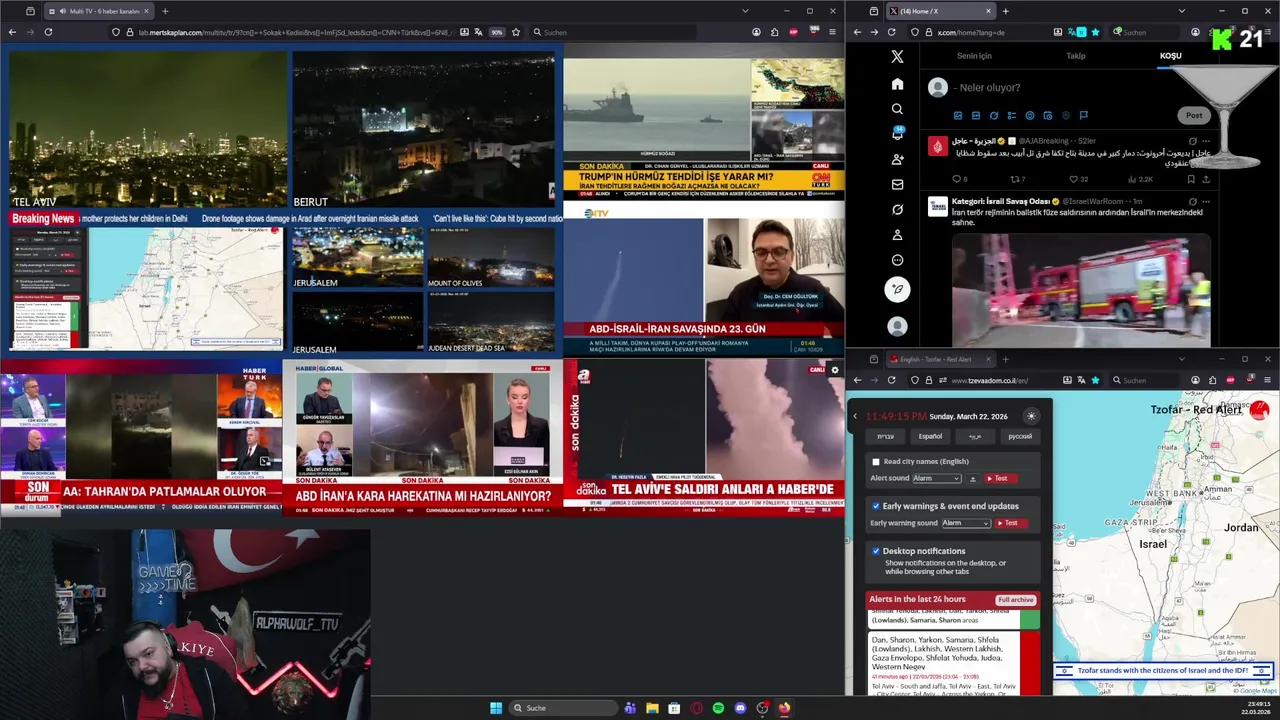Switch to Takip tab on X
Image resolution: width=1280 pixels, height=720 pixels.
click(1076, 56)
